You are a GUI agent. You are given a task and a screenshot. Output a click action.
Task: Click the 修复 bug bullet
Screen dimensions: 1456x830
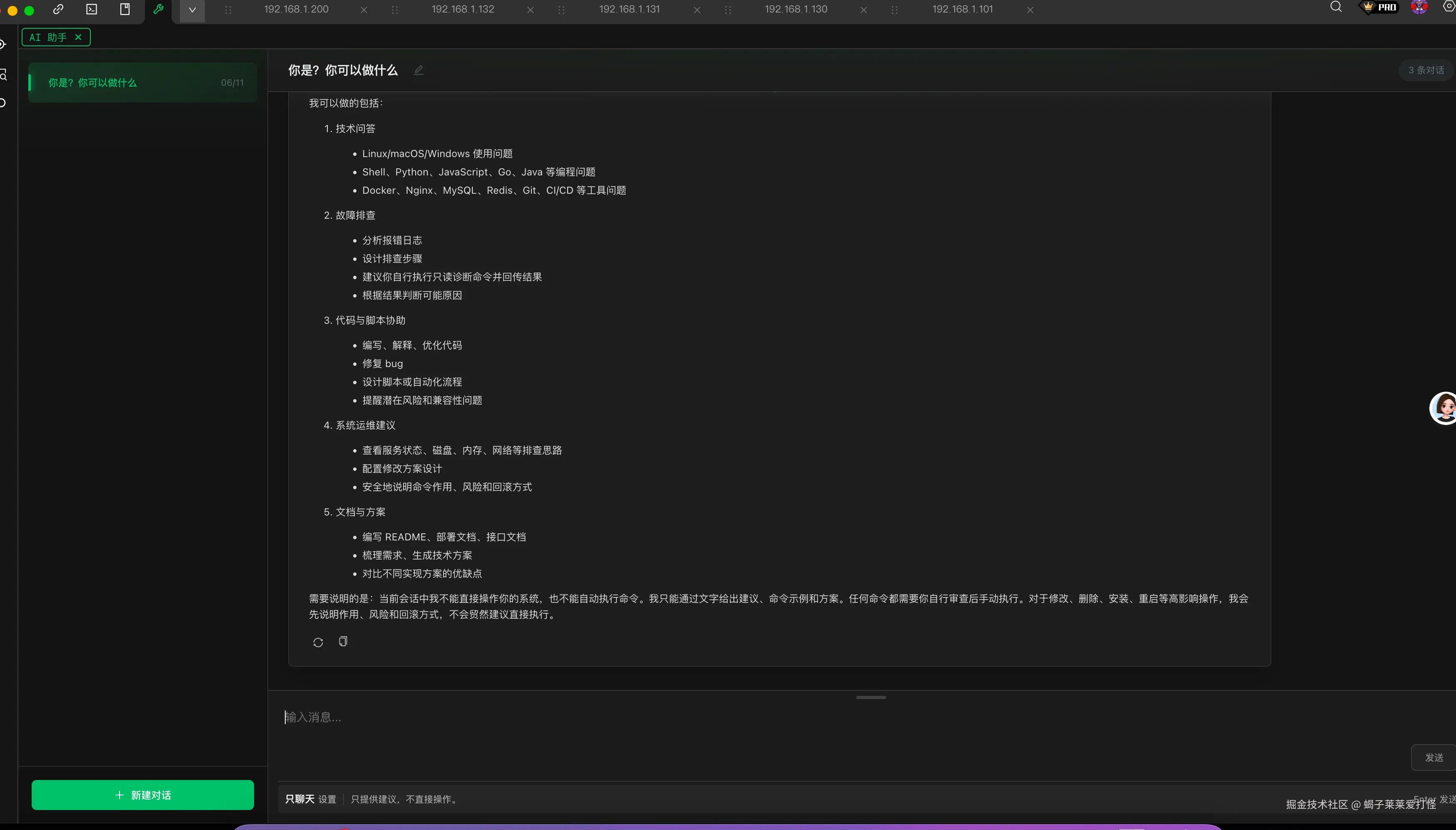382,364
